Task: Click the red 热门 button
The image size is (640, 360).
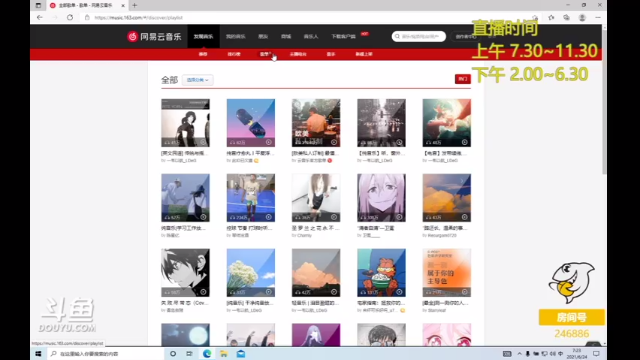Action: point(462,79)
